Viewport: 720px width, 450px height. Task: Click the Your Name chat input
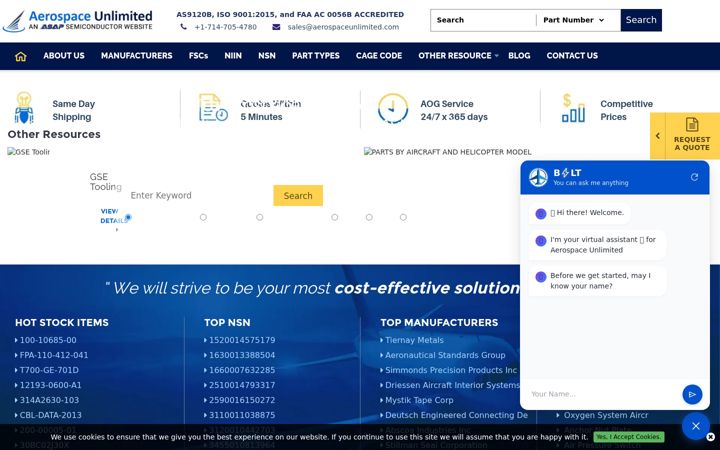click(602, 394)
